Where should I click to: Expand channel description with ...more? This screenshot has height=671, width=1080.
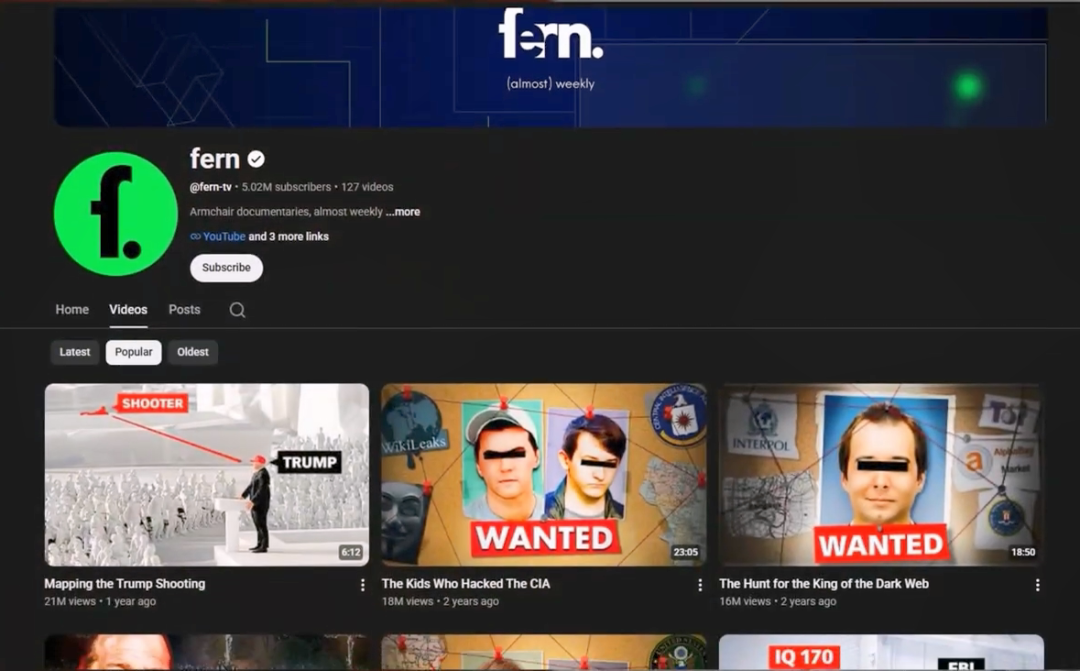point(403,211)
